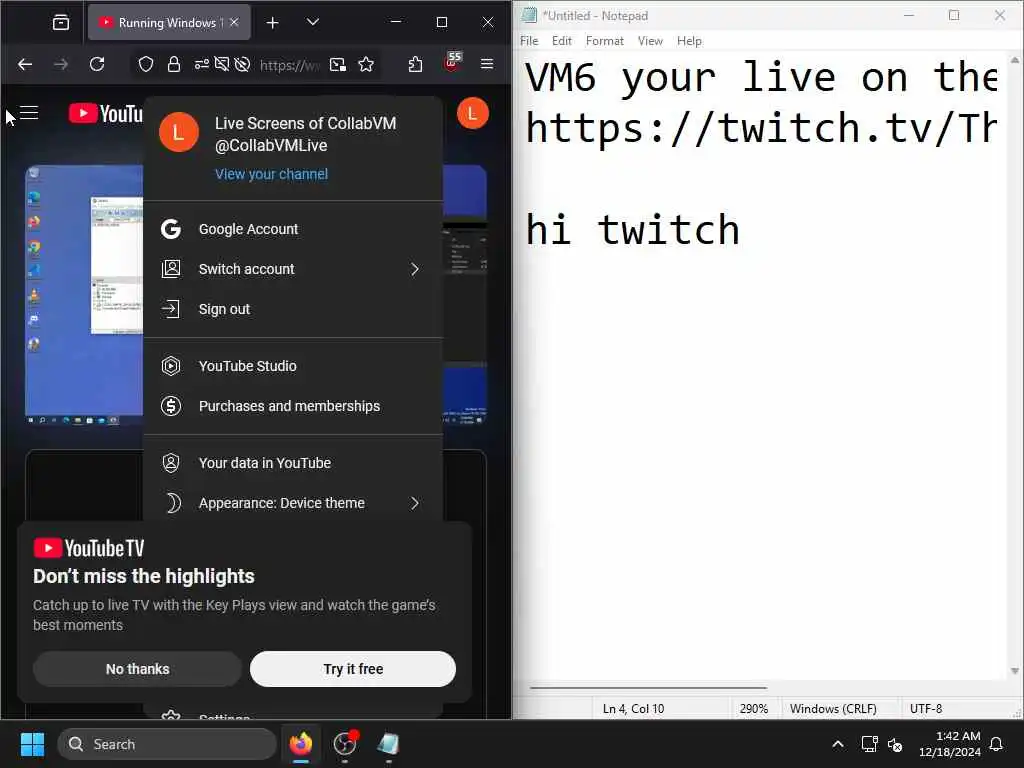Click the channel avatar in account menu

click(x=178, y=132)
